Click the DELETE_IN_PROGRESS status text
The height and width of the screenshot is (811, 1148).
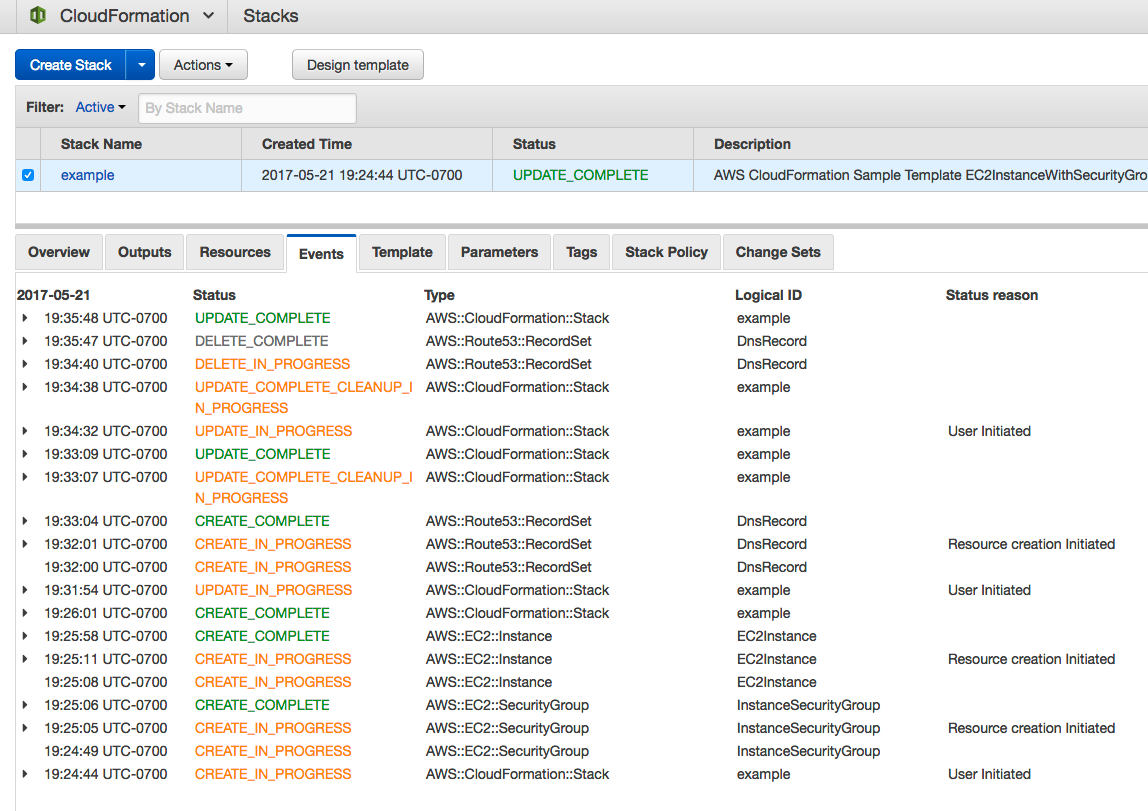[x=272, y=364]
